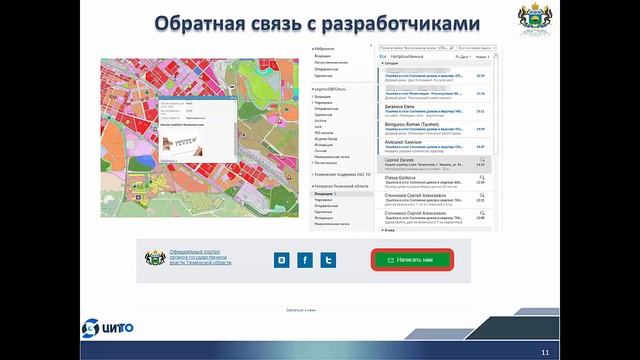Select "Непрочитанные письма" under Избранное
The width and height of the screenshot is (640, 360).
[331, 62]
